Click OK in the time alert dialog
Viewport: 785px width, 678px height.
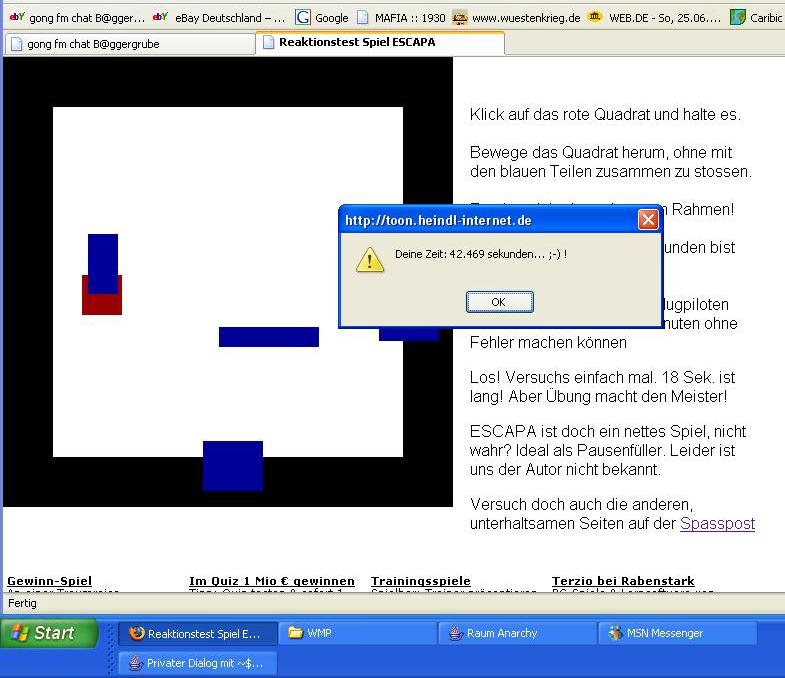[498, 302]
